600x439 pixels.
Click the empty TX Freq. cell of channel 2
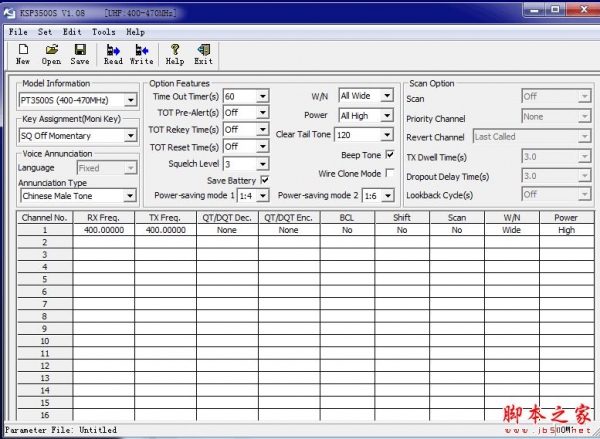point(165,242)
